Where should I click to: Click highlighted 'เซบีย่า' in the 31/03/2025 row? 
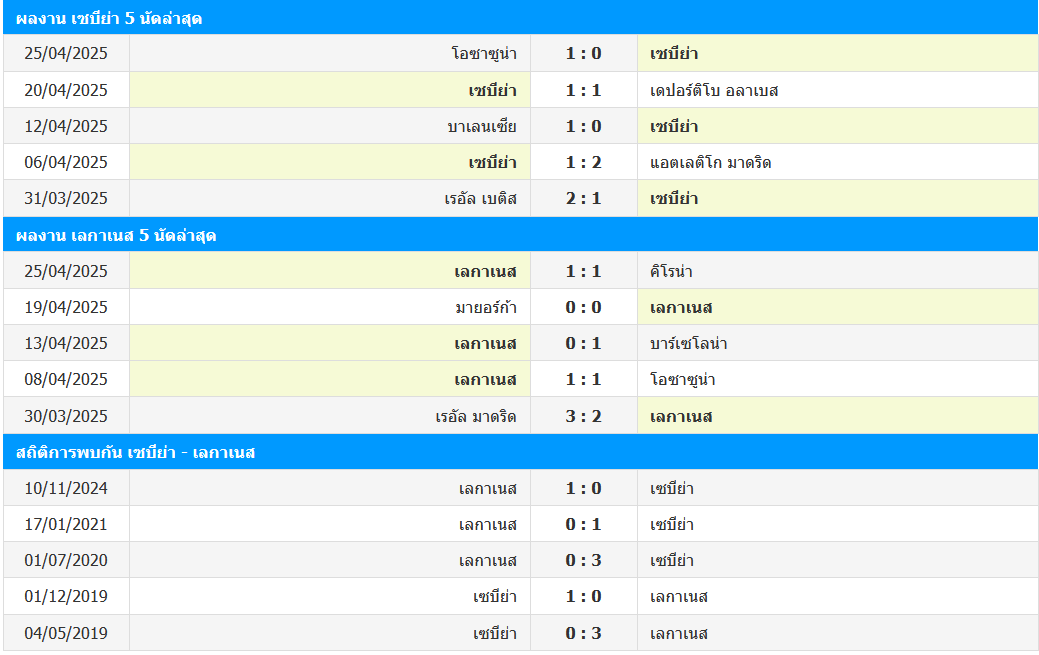point(674,198)
